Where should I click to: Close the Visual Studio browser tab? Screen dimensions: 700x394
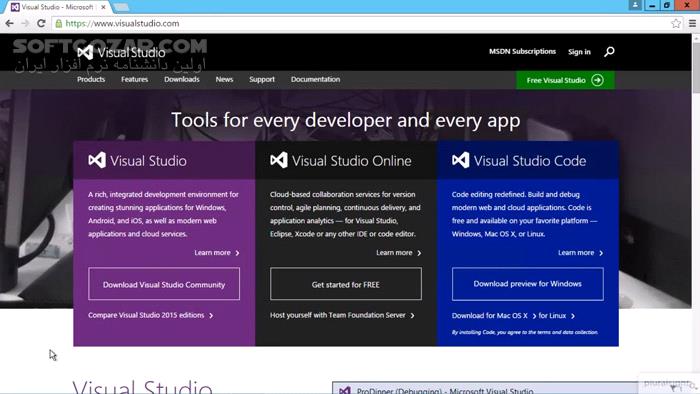coord(104,7)
